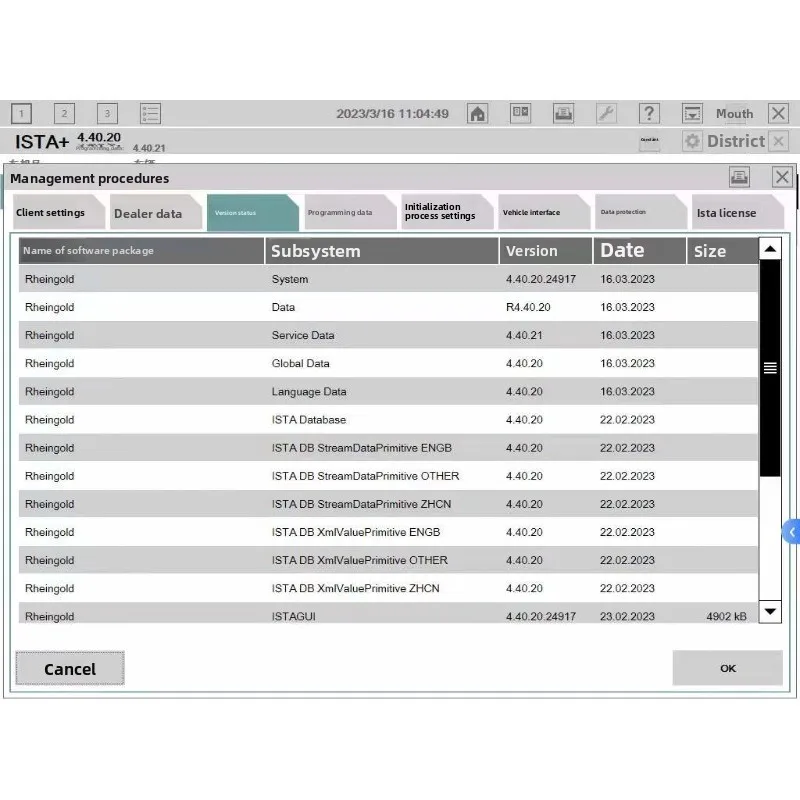Open the operations list icon
The image size is (800, 800).
tap(151, 113)
